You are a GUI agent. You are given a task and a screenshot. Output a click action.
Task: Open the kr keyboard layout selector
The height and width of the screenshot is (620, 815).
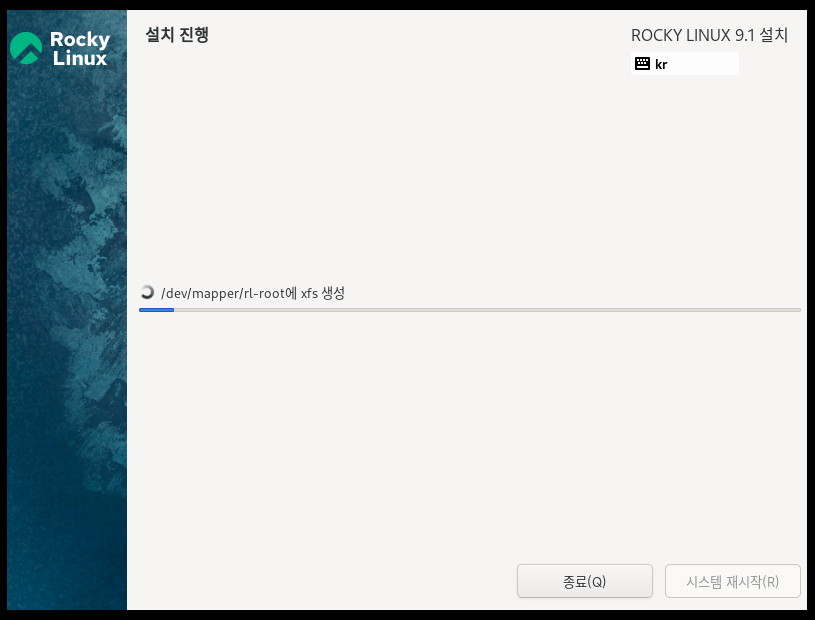(685, 64)
